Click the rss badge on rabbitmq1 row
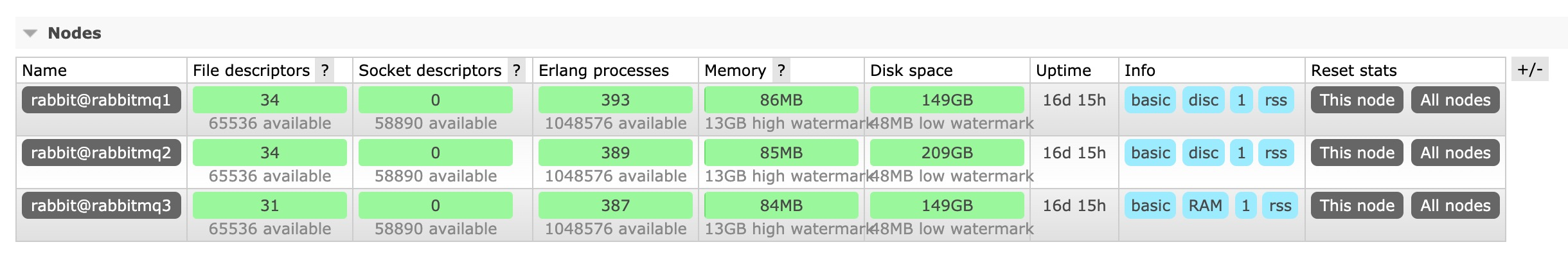This screenshot has width=1568, height=260. (1276, 100)
